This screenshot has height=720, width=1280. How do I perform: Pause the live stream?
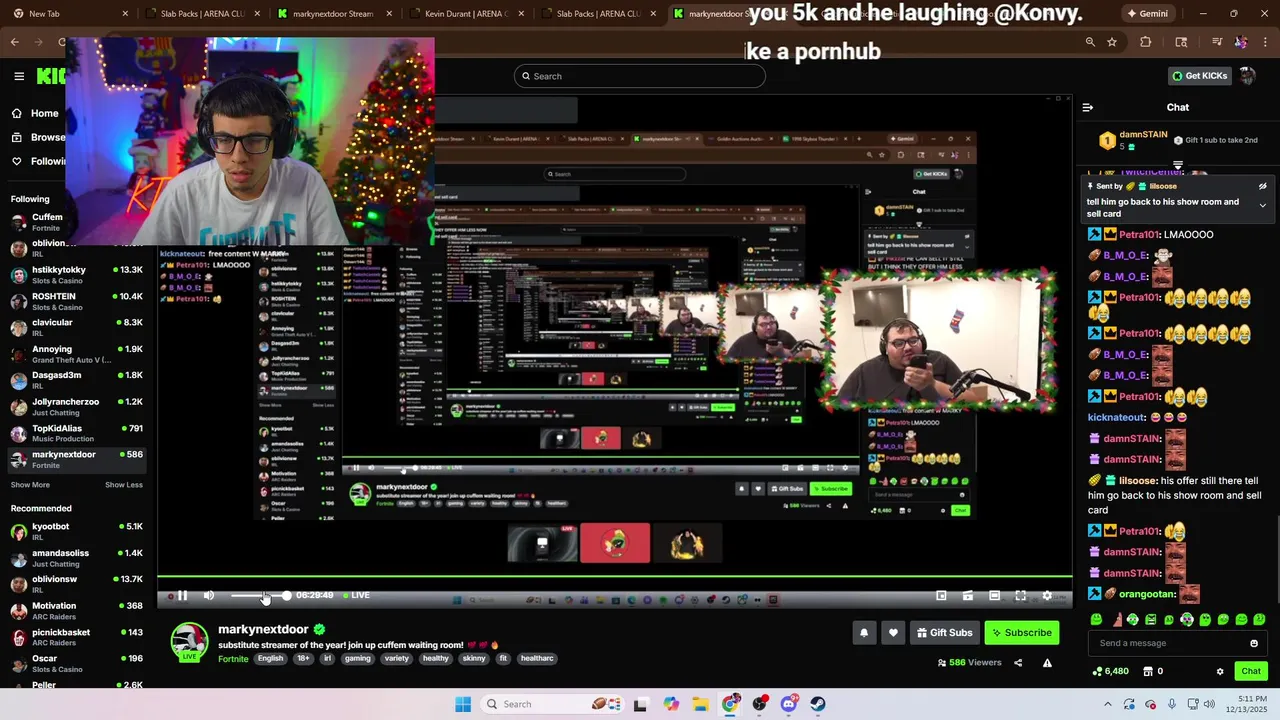click(182, 596)
